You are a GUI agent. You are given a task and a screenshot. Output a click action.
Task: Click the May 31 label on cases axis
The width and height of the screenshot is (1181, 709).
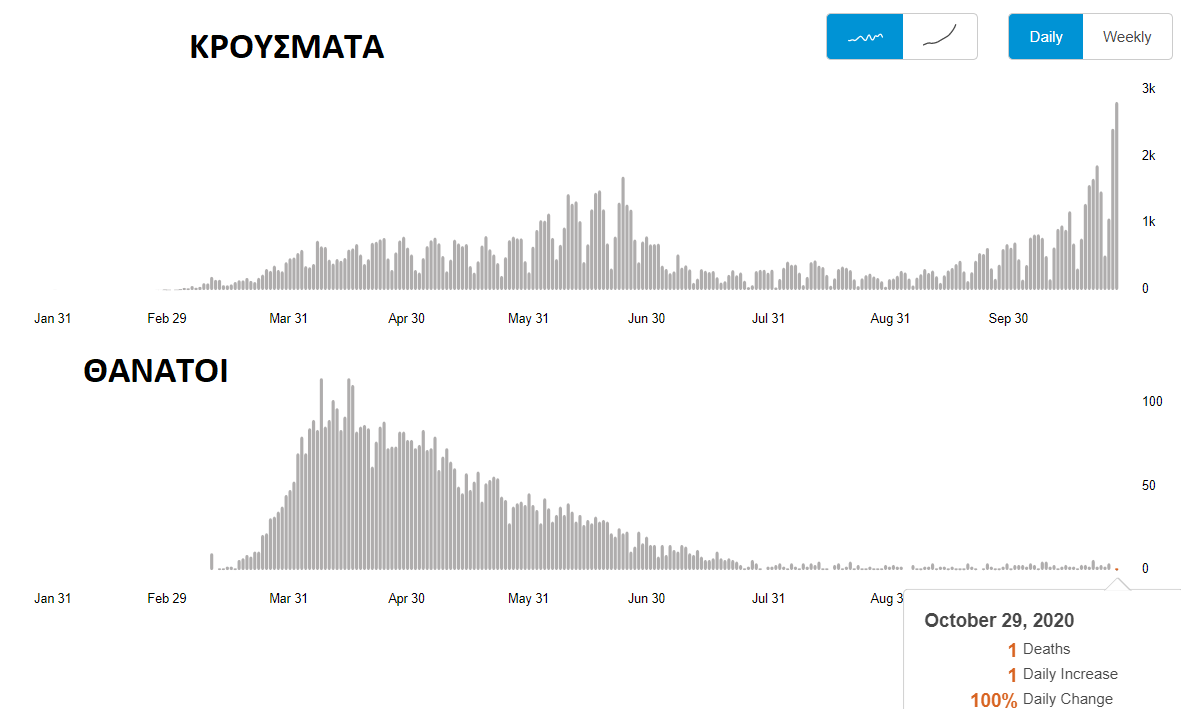pyautogui.click(x=528, y=319)
